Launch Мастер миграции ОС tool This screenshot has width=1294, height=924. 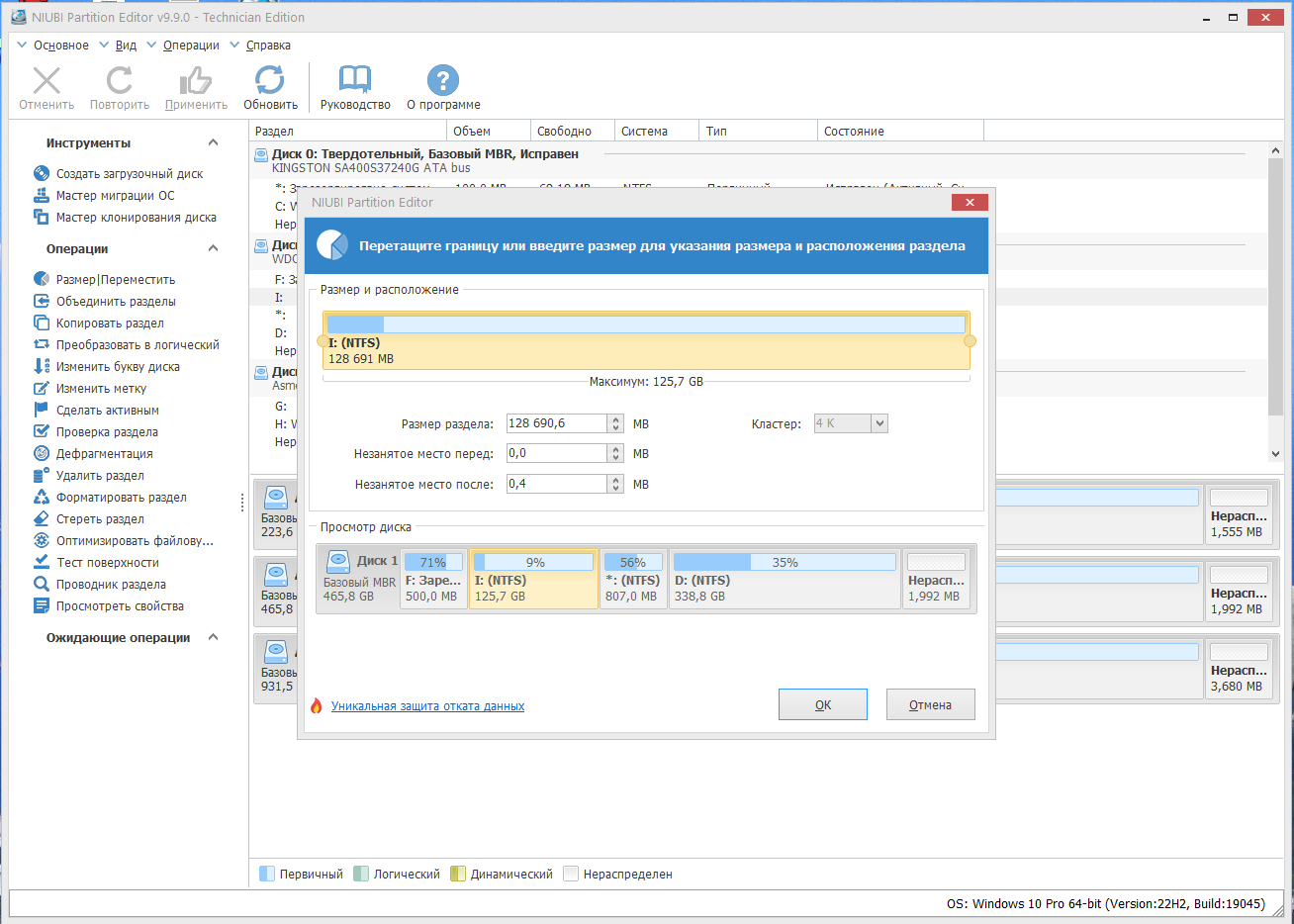[x=115, y=196]
